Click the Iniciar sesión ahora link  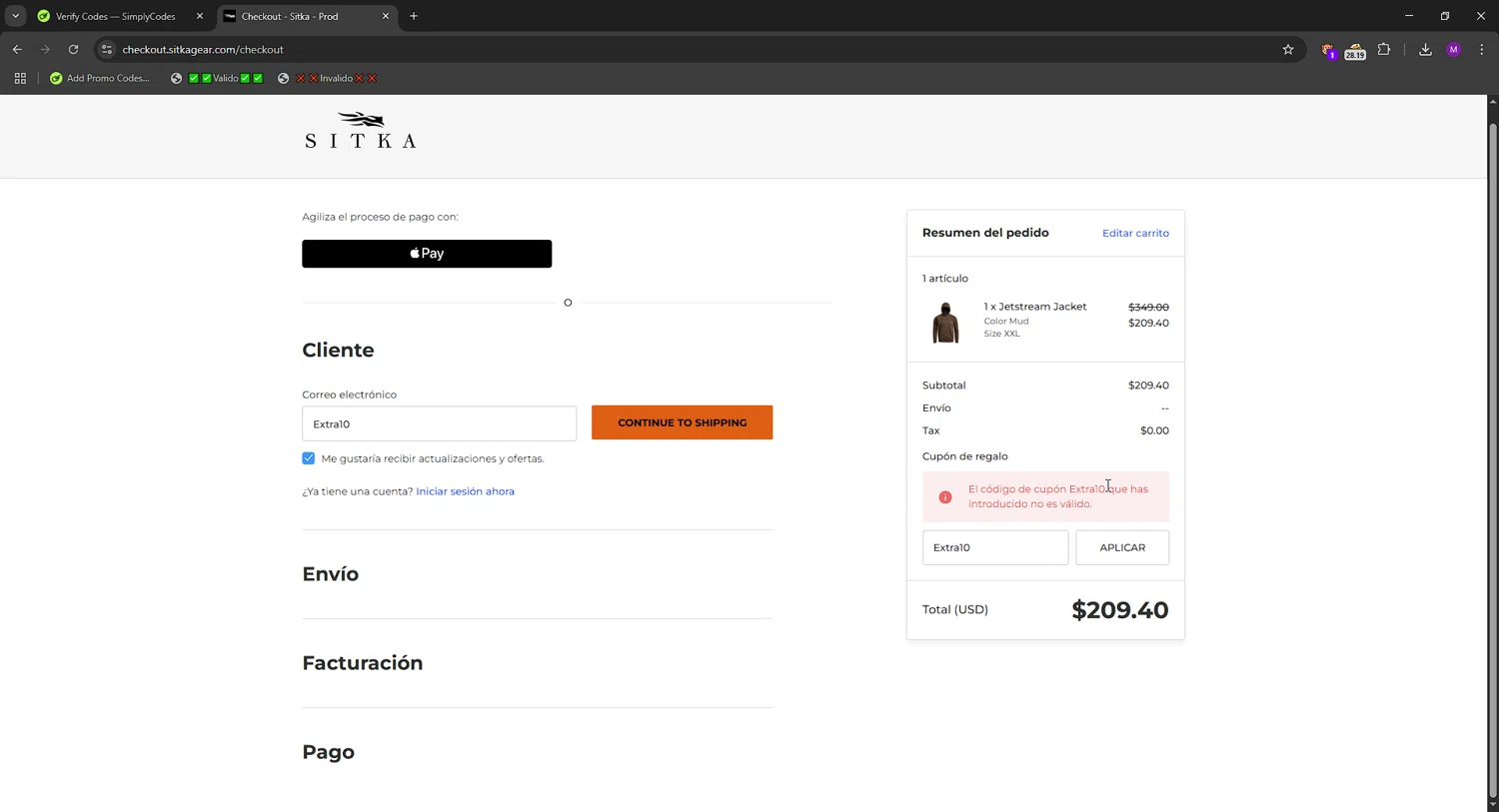coord(465,491)
